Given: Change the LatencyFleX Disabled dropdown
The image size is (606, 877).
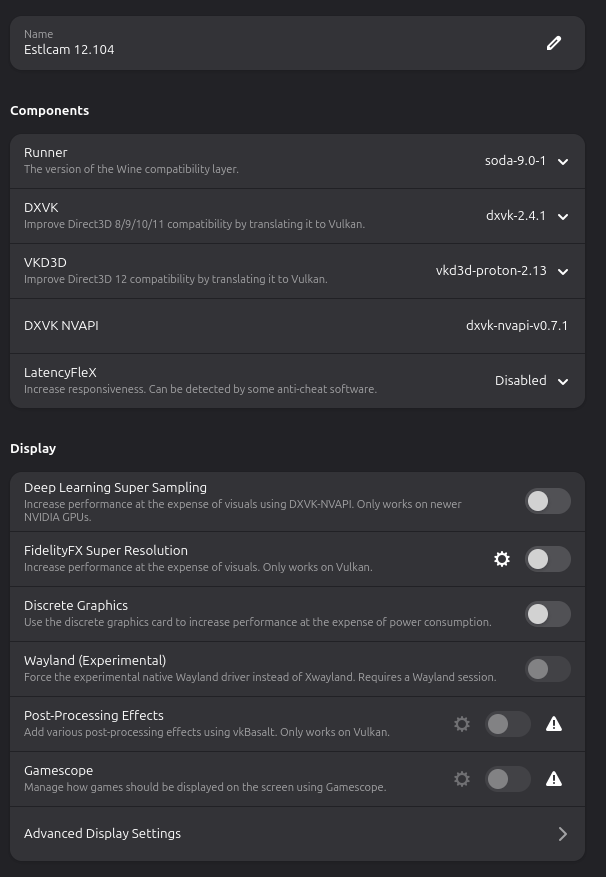Looking at the screenshot, I should [531, 381].
